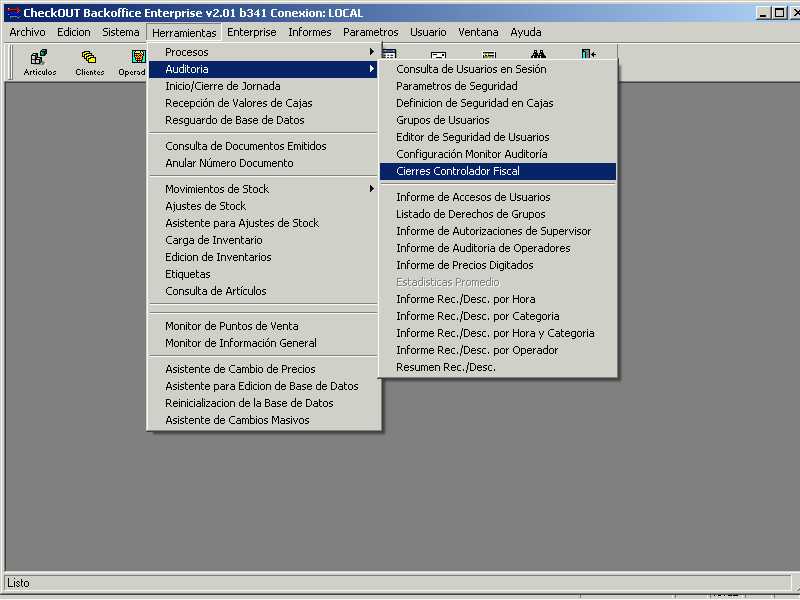The height and width of the screenshot is (600, 800).
Task: Choose Consulta de Artículos
Action: point(263,291)
